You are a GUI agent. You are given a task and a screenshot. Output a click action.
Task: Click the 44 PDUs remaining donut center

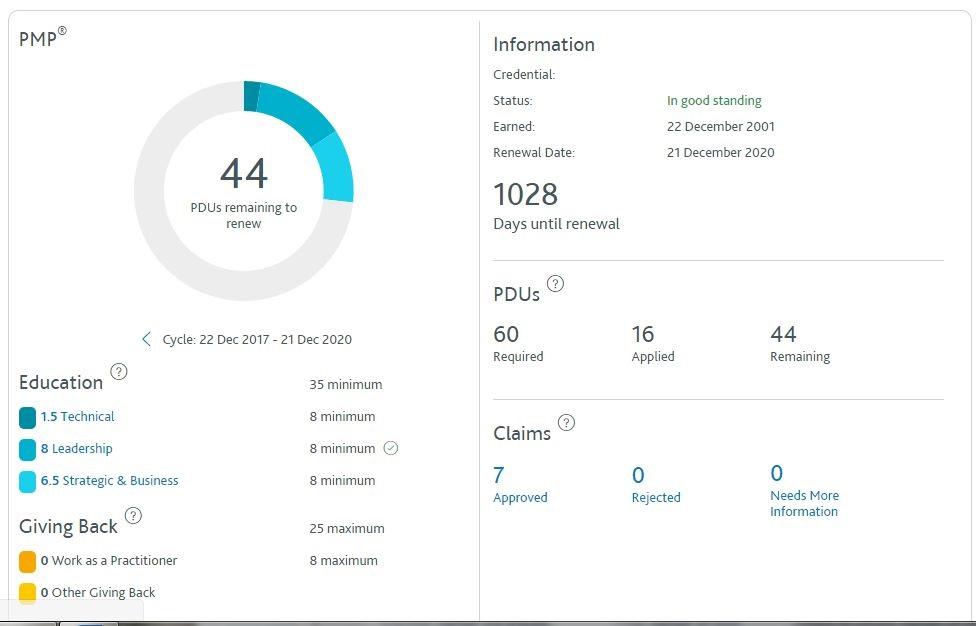(x=243, y=191)
